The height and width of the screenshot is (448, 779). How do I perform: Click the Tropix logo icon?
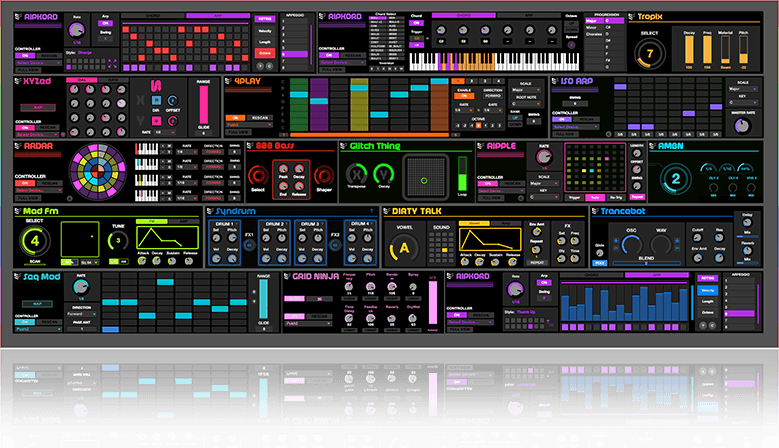(631, 16)
